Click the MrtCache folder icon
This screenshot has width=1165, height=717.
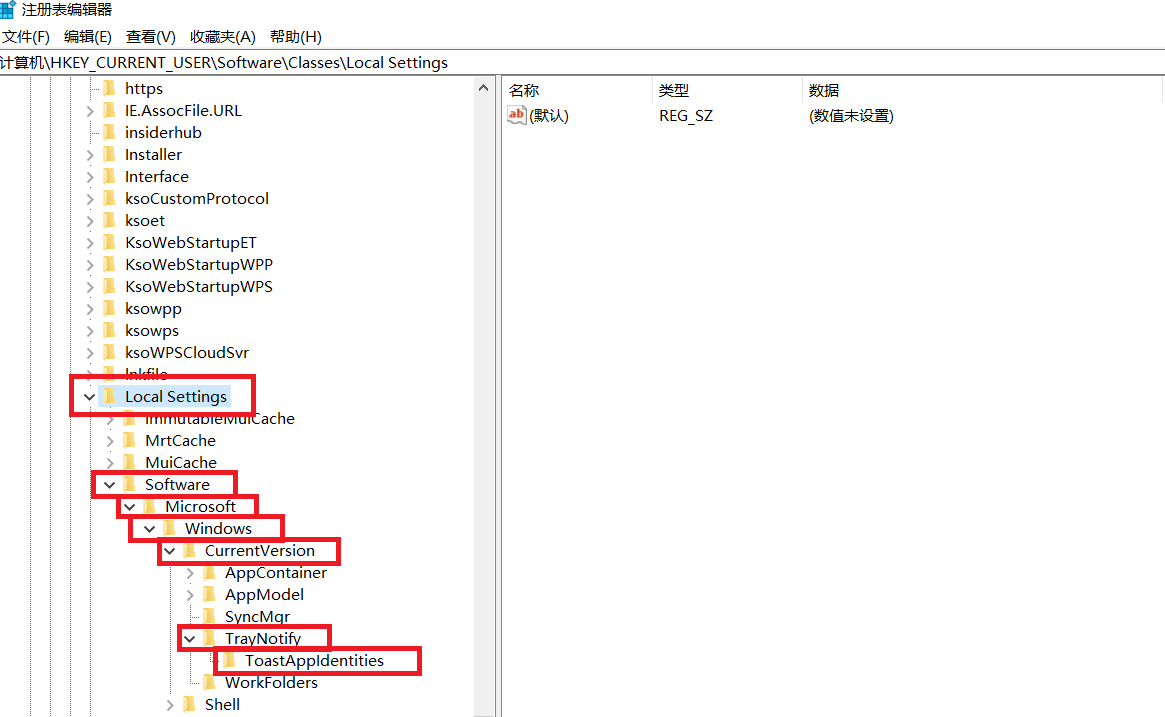tap(129, 440)
